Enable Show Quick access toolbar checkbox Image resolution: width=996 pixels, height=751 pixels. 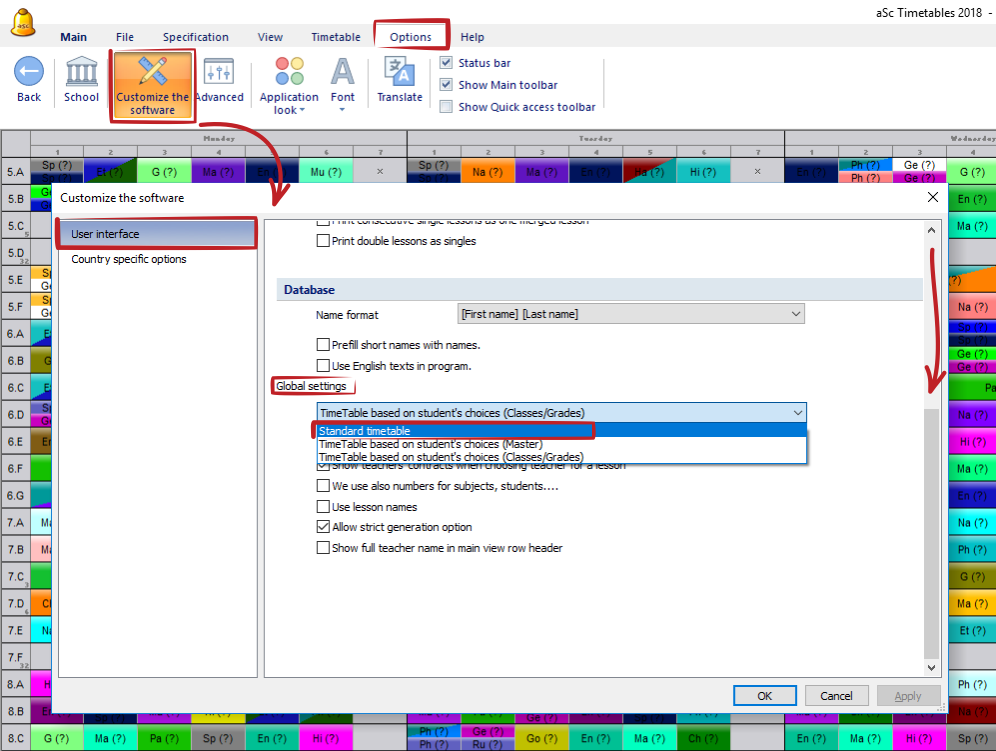click(x=447, y=107)
